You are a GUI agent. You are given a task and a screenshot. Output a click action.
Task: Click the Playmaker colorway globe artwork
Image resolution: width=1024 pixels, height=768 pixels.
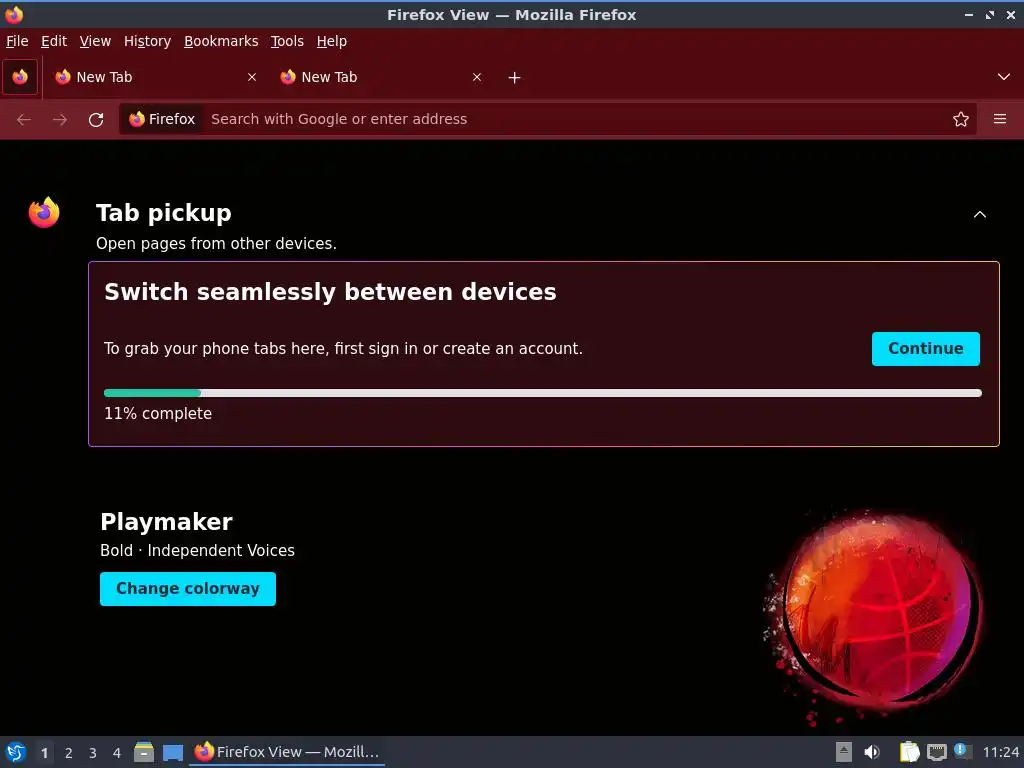[873, 616]
